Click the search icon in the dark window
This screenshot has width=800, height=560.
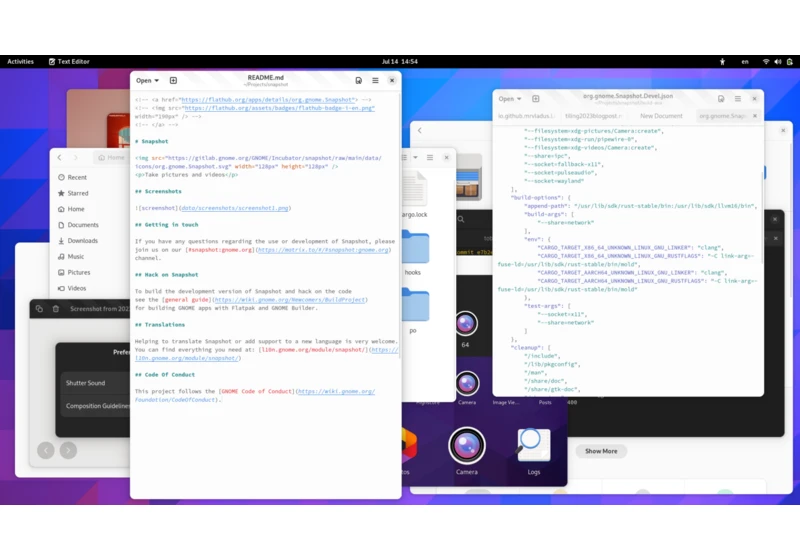coord(461,219)
